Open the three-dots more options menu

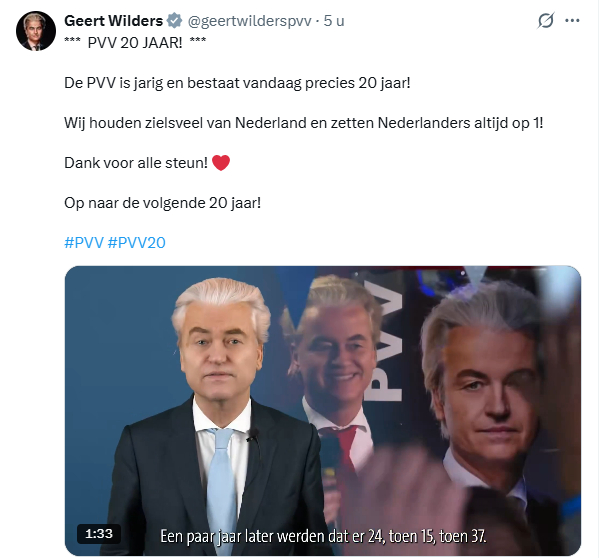[x=572, y=21]
